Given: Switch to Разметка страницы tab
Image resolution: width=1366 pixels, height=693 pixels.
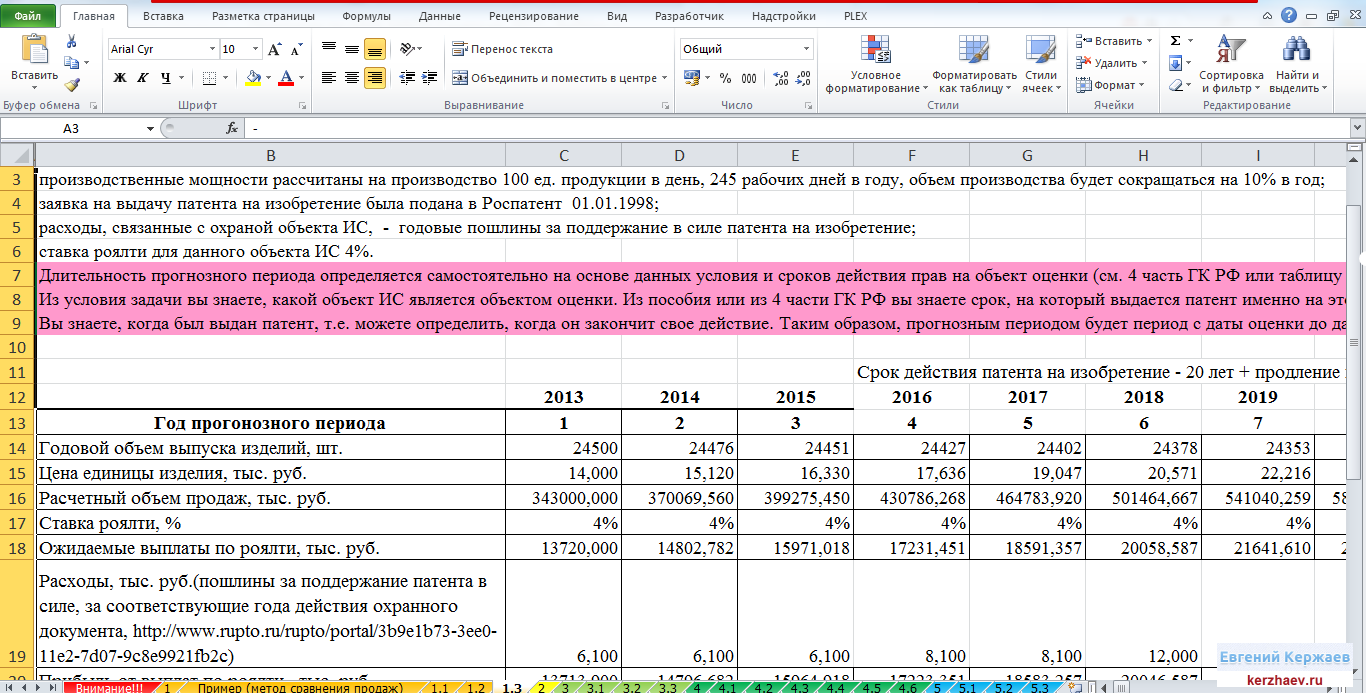Looking at the screenshot, I should pyautogui.click(x=263, y=16).
